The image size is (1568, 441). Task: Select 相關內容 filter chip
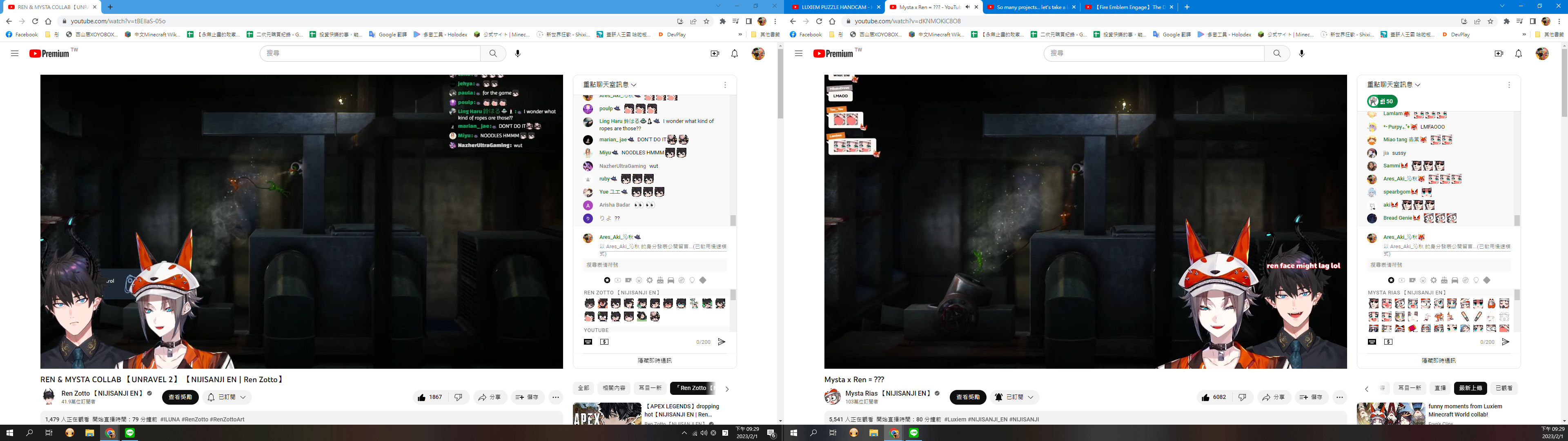tap(614, 388)
